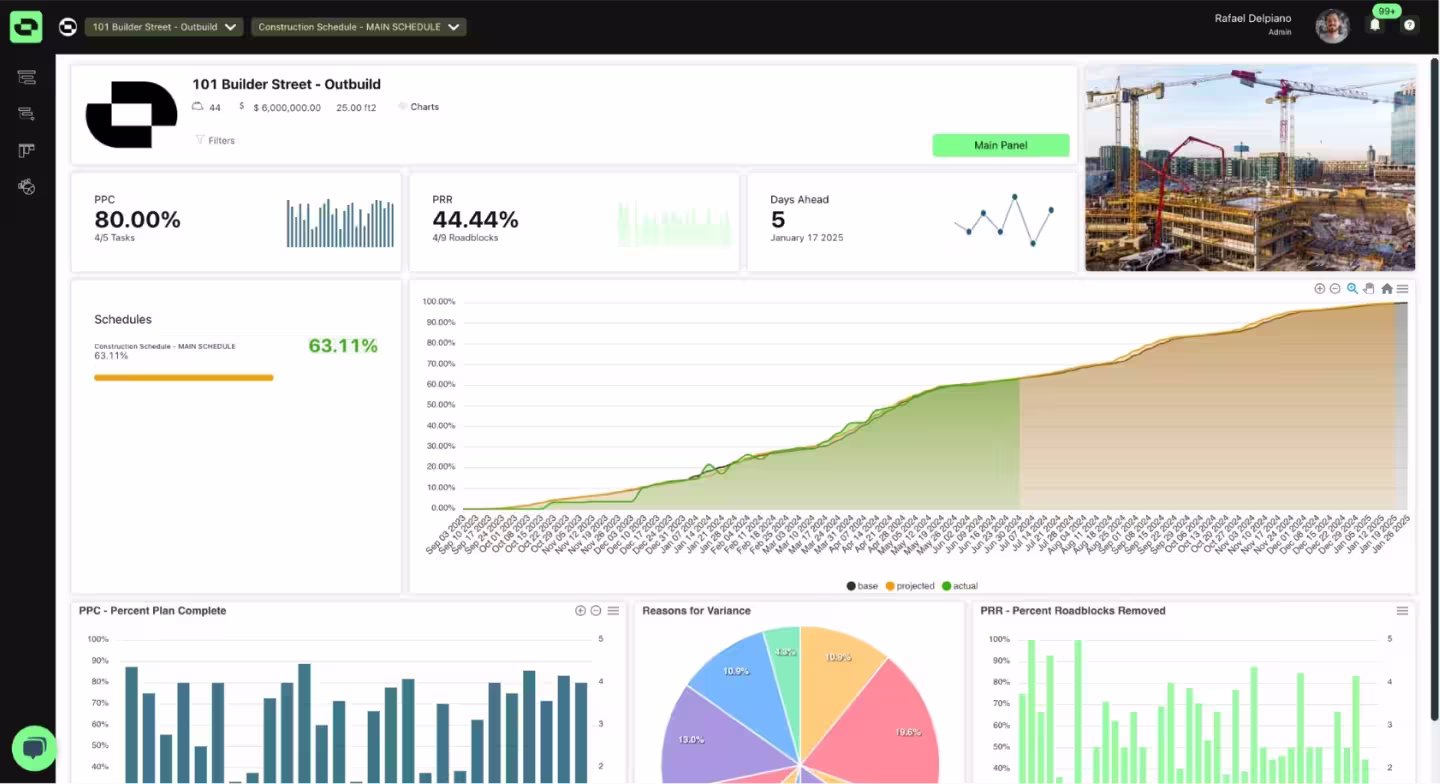Image resolution: width=1440 pixels, height=784 pixels.
Task: Zoom out on the S-curve chart
Action: (1335, 288)
